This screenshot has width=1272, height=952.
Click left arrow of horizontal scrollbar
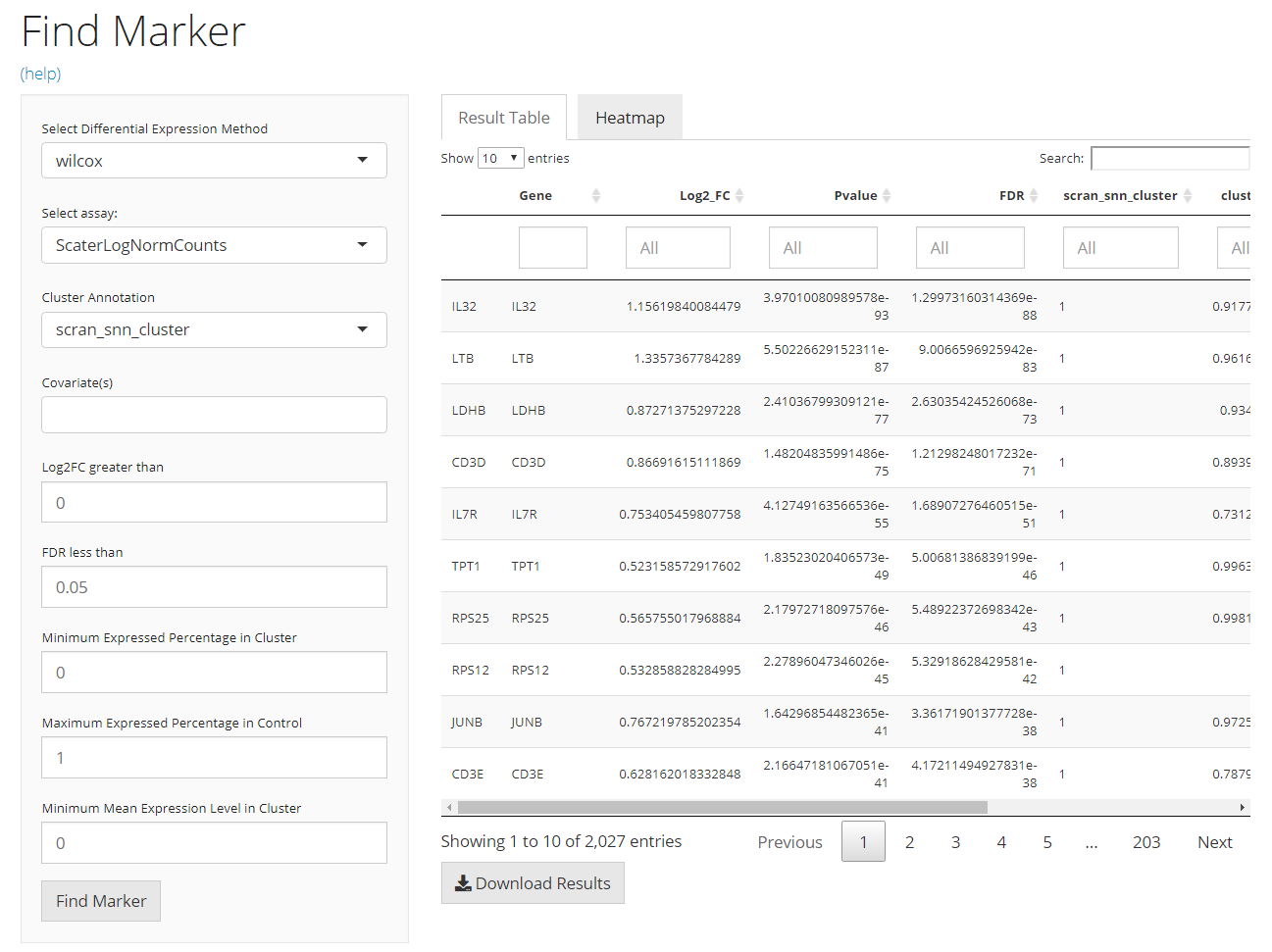point(449,808)
